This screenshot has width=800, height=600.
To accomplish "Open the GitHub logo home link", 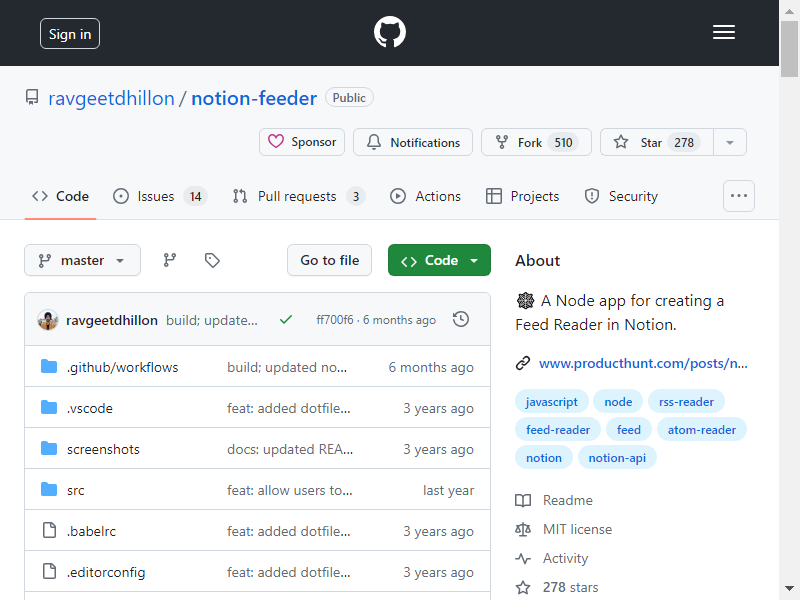I will (x=390, y=33).
